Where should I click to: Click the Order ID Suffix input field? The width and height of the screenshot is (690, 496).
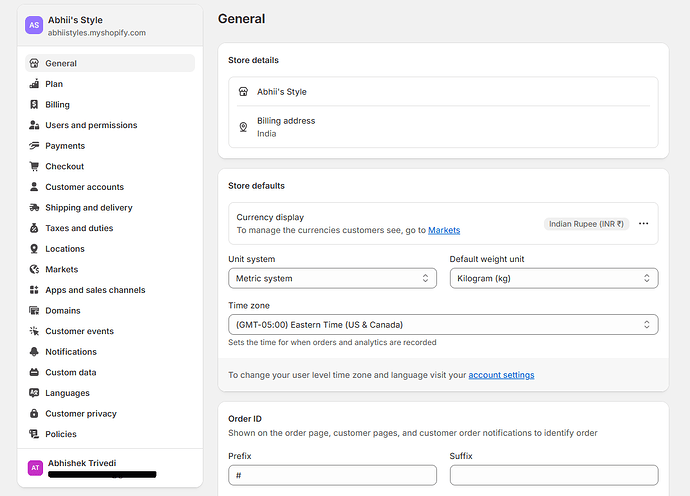pos(553,475)
